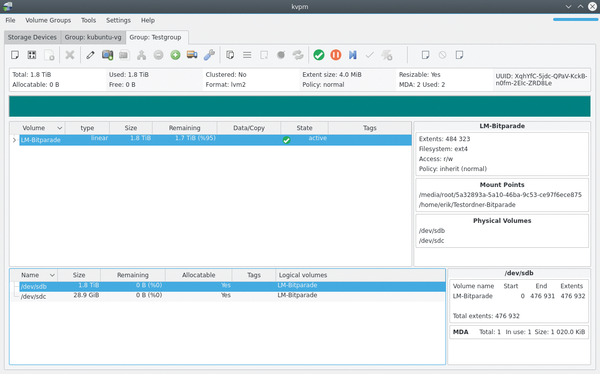Click the green active state icon for LM-Bitparade
Screen dimensions: 600x374
[286, 140]
